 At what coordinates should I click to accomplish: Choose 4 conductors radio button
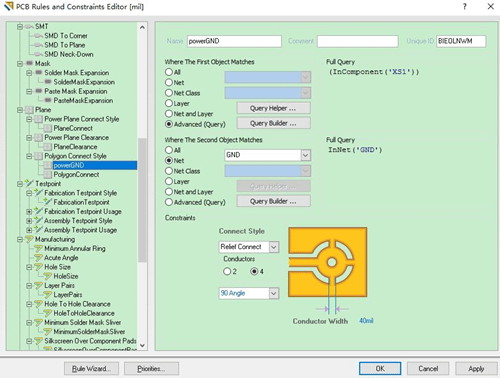254,271
